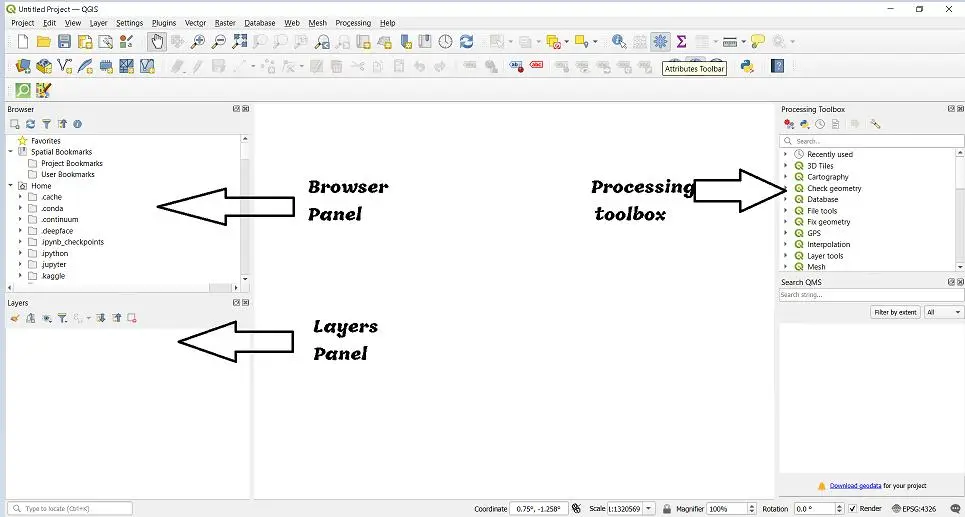This screenshot has width=965, height=517.
Task: Toggle the Render checkbox
Action: click(852, 509)
